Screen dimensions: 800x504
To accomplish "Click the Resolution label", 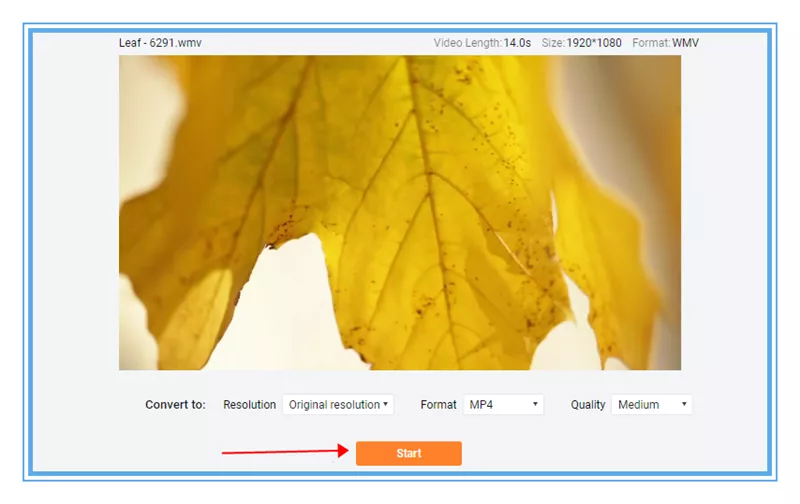I will coord(249,405).
